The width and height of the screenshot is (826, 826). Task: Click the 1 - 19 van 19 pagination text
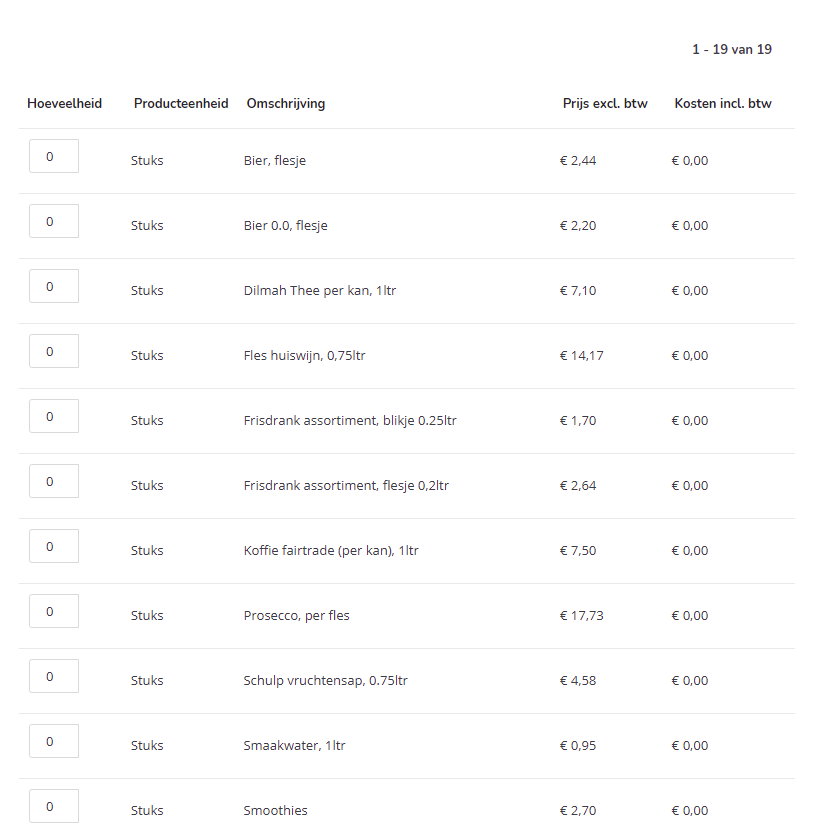point(732,50)
